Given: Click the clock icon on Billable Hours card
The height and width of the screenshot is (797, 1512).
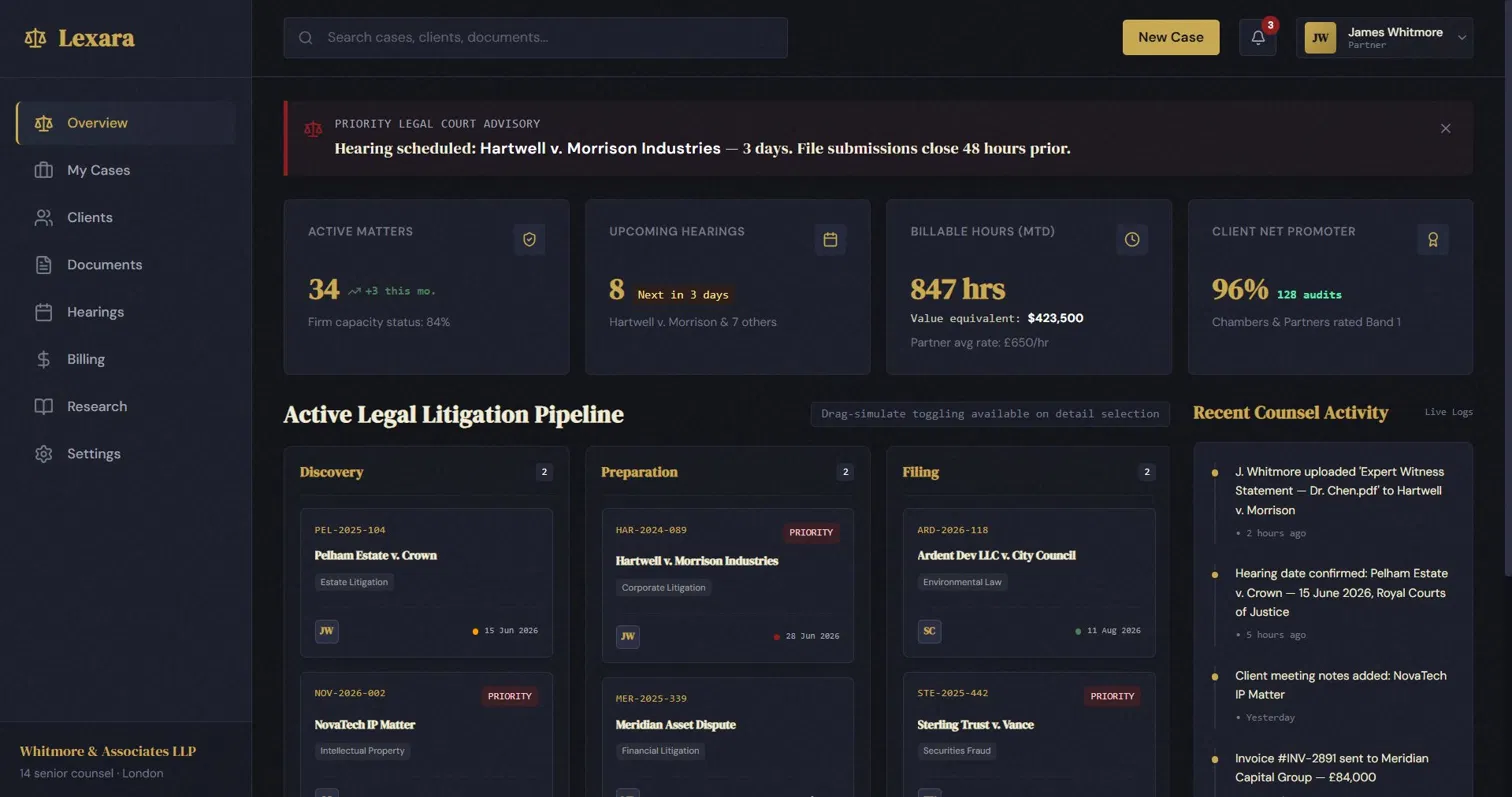Looking at the screenshot, I should pos(1132,240).
